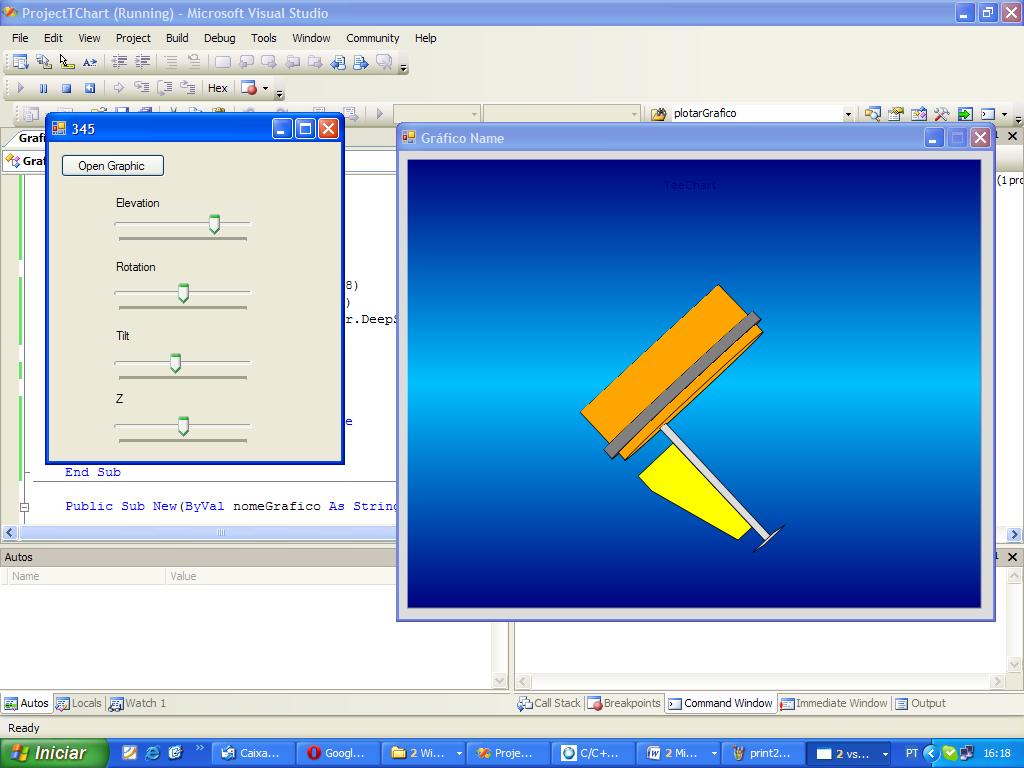The height and width of the screenshot is (768, 1024).
Task: Switch to the Watch 1 tab
Action: (x=138, y=703)
